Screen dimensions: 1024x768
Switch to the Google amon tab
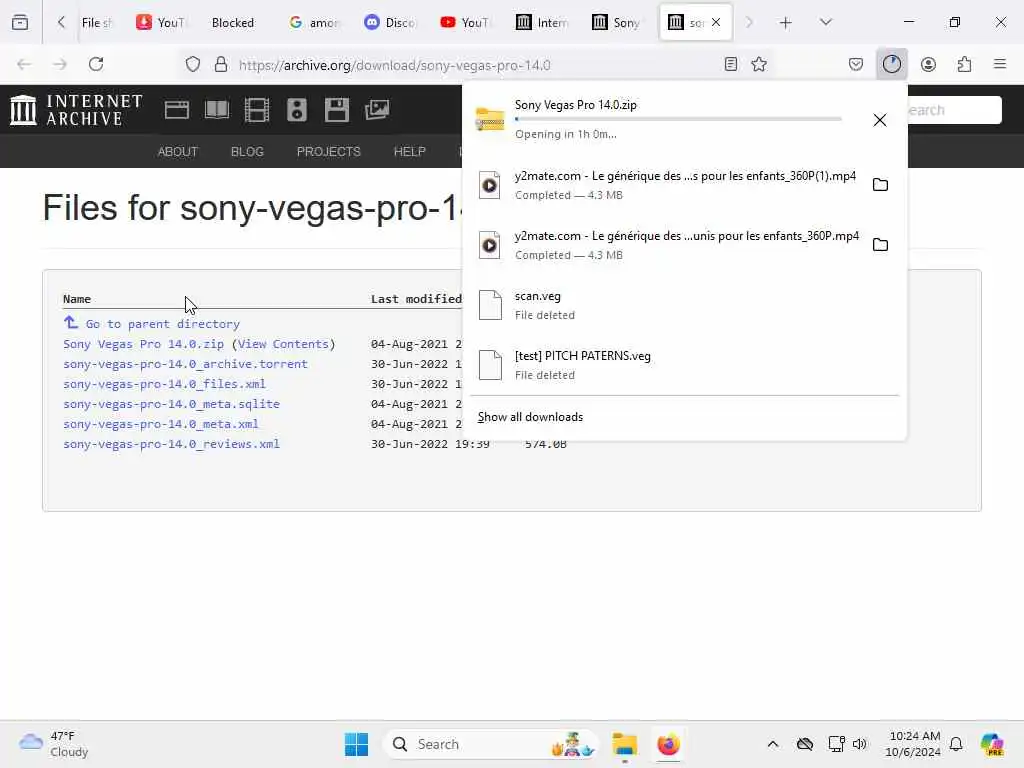[315, 23]
